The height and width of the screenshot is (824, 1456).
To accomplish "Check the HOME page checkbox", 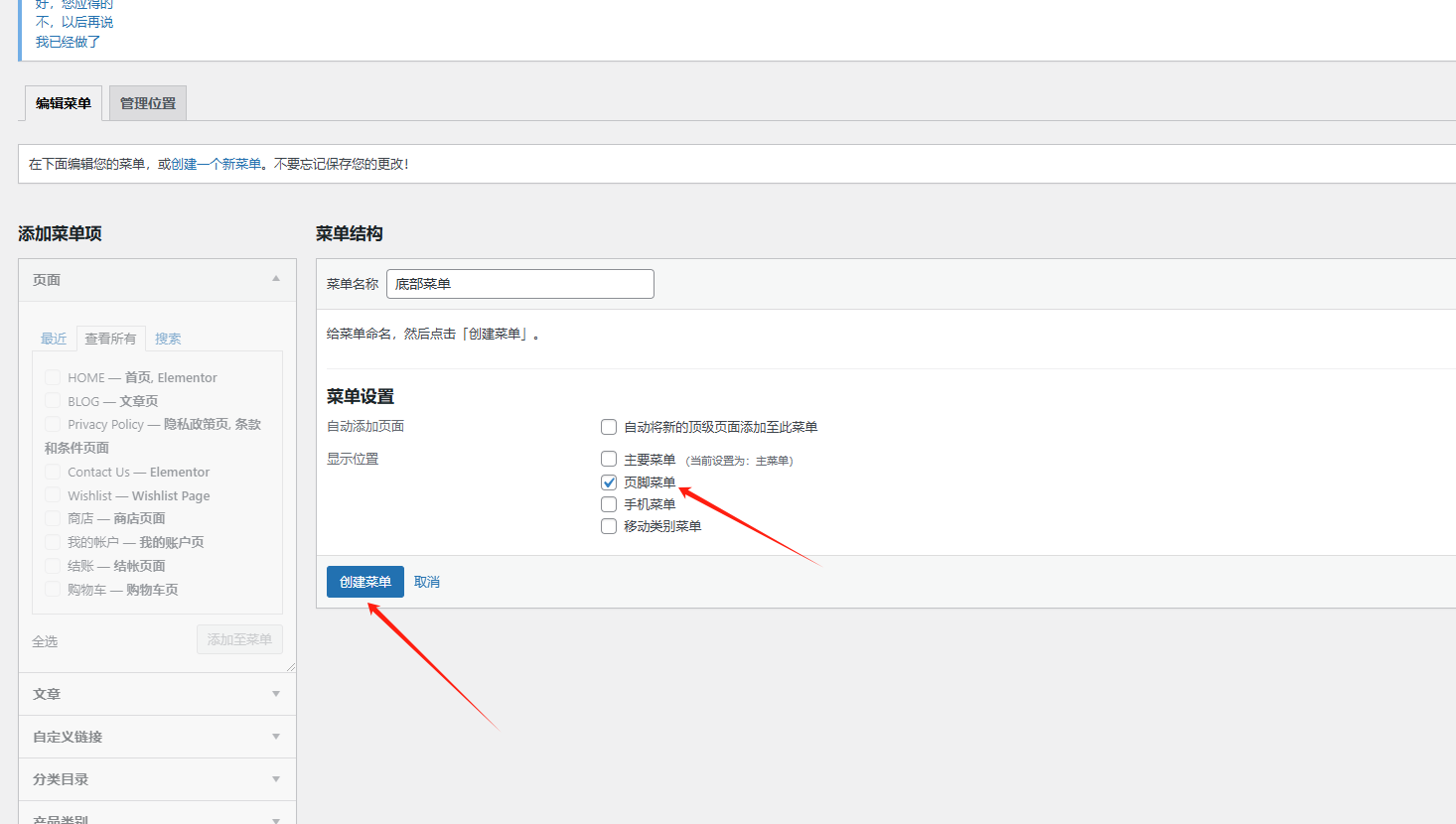I will coord(52,377).
